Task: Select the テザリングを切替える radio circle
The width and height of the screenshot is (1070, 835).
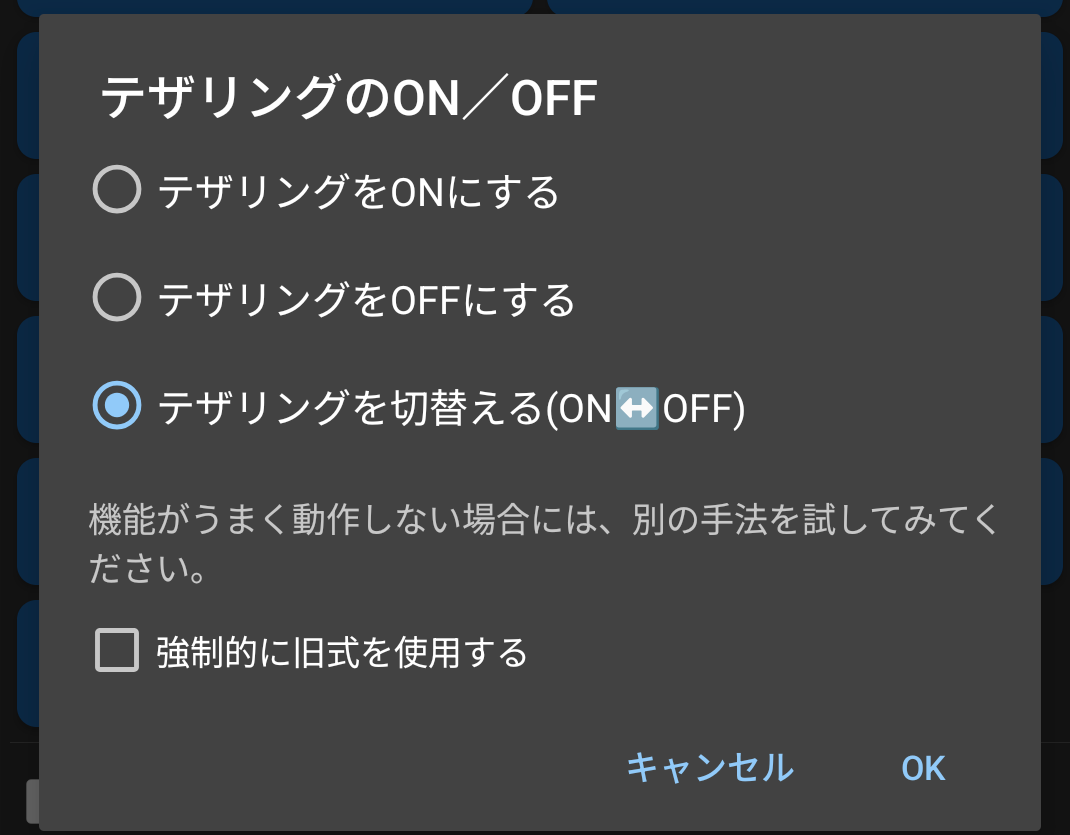Action: pos(117,405)
